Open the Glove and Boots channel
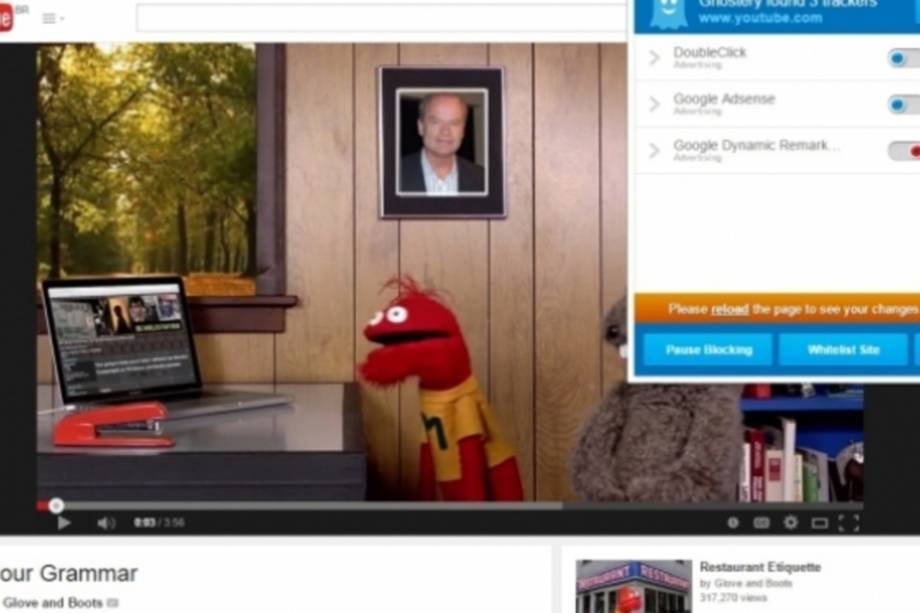 pos(53,602)
